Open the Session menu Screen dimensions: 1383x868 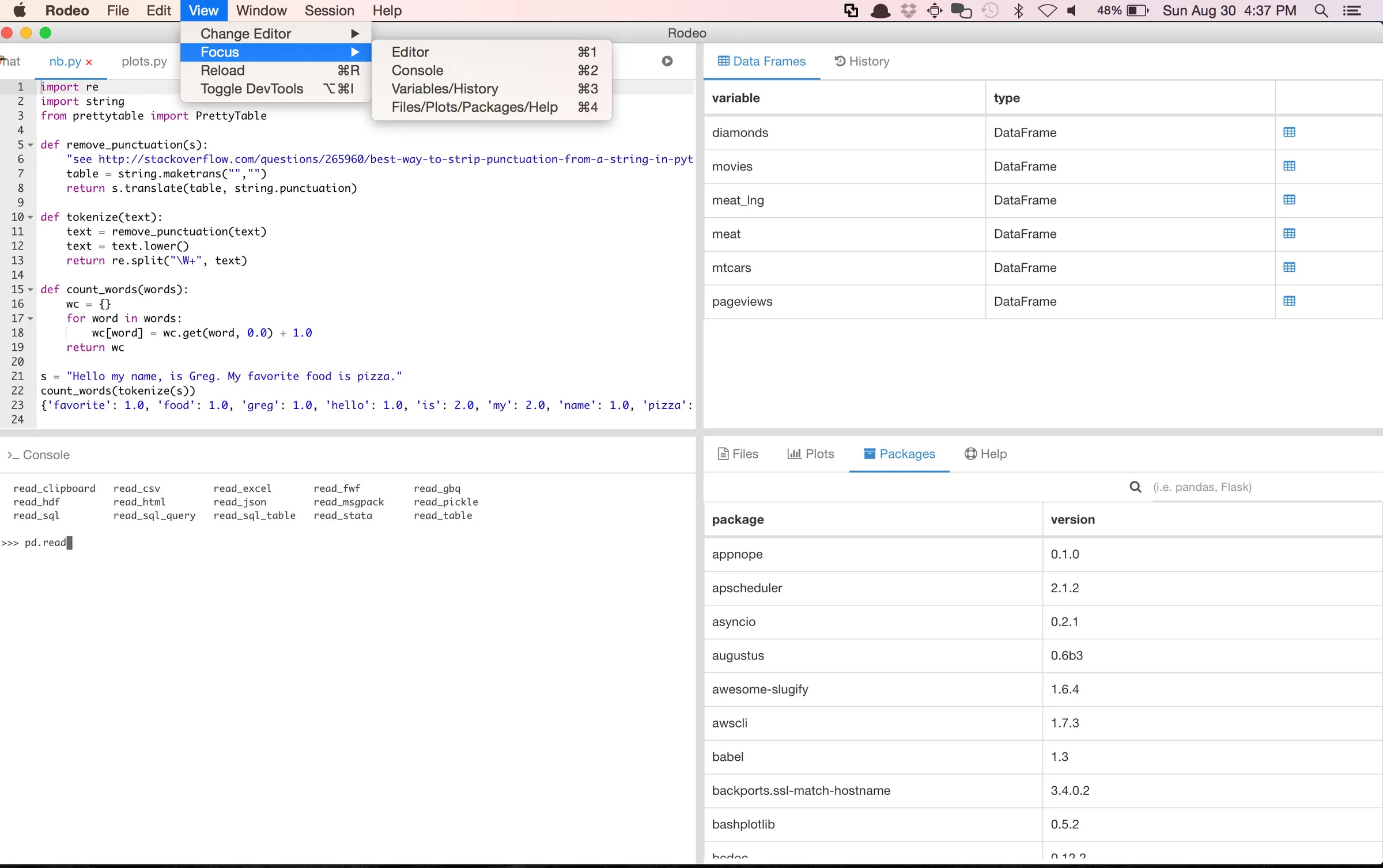pyautogui.click(x=329, y=10)
